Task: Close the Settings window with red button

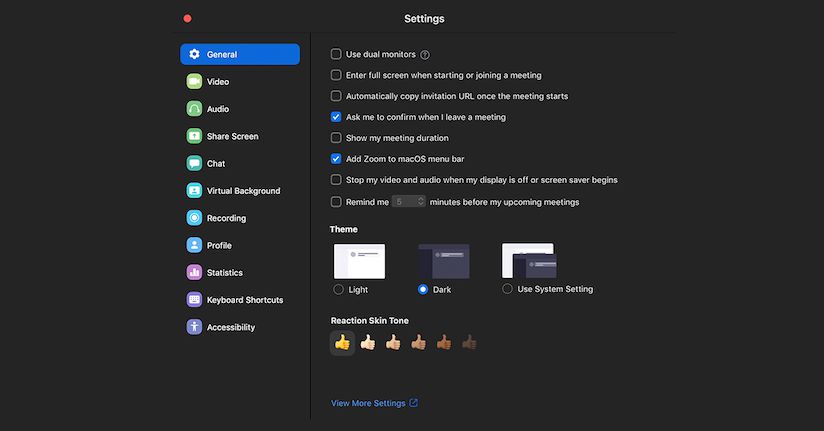Action: [188, 18]
